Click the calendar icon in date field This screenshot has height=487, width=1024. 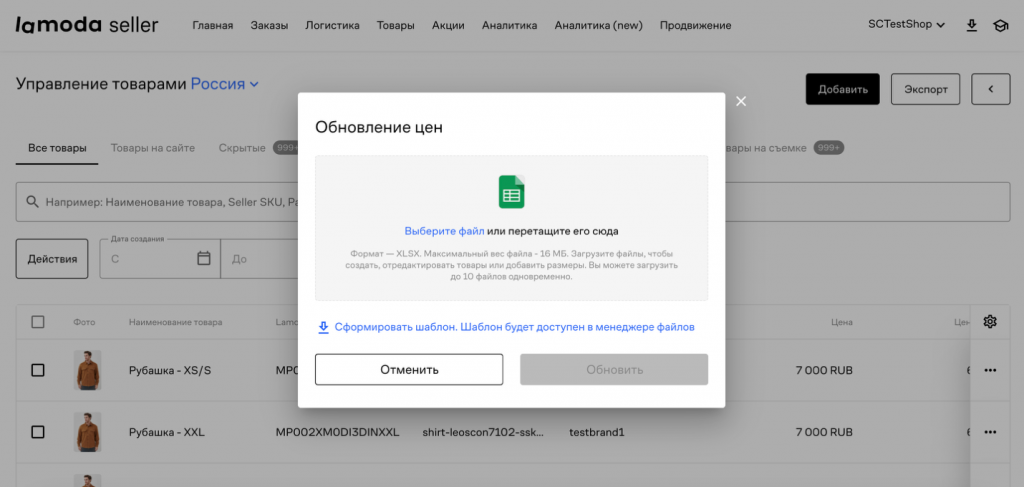pyautogui.click(x=204, y=258)
